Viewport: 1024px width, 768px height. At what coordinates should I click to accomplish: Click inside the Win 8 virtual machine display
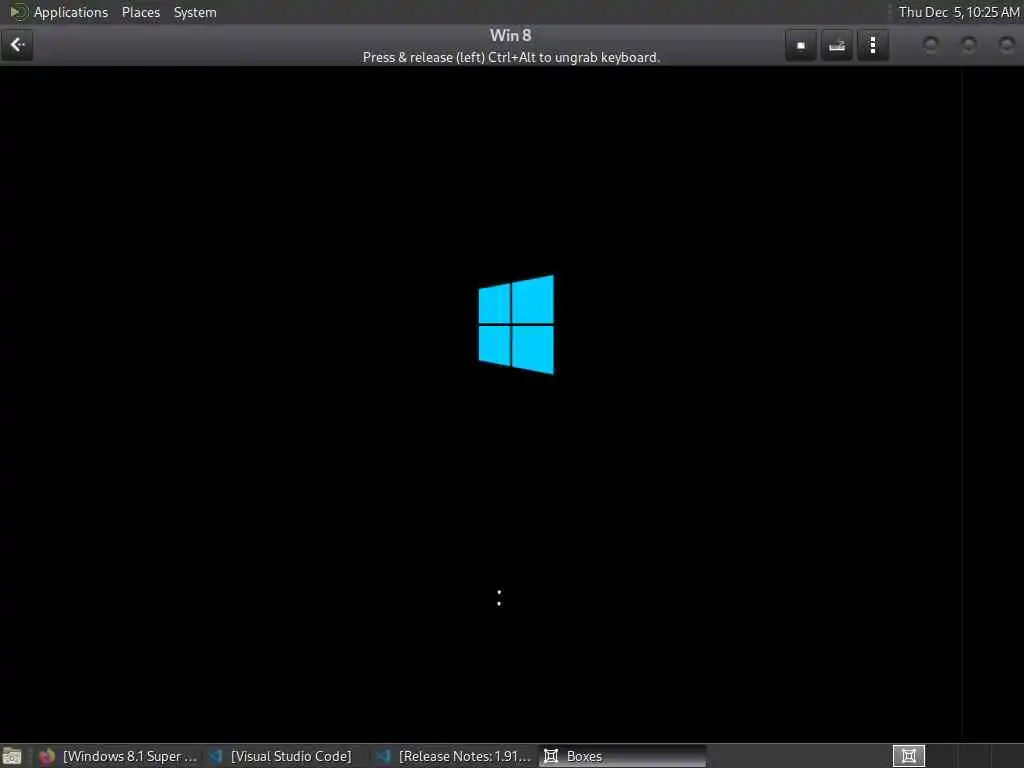point(512,404)
